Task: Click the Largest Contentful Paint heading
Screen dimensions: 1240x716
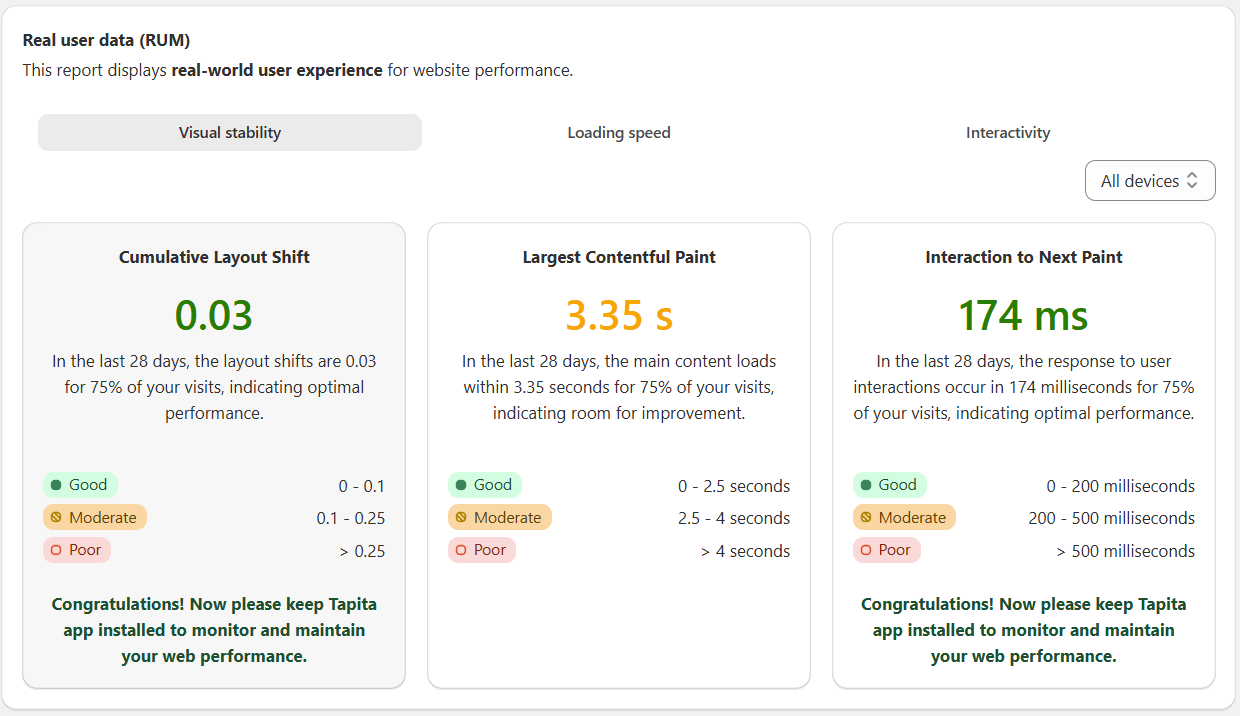Action: pyautogui.click(x=619, y=257)
